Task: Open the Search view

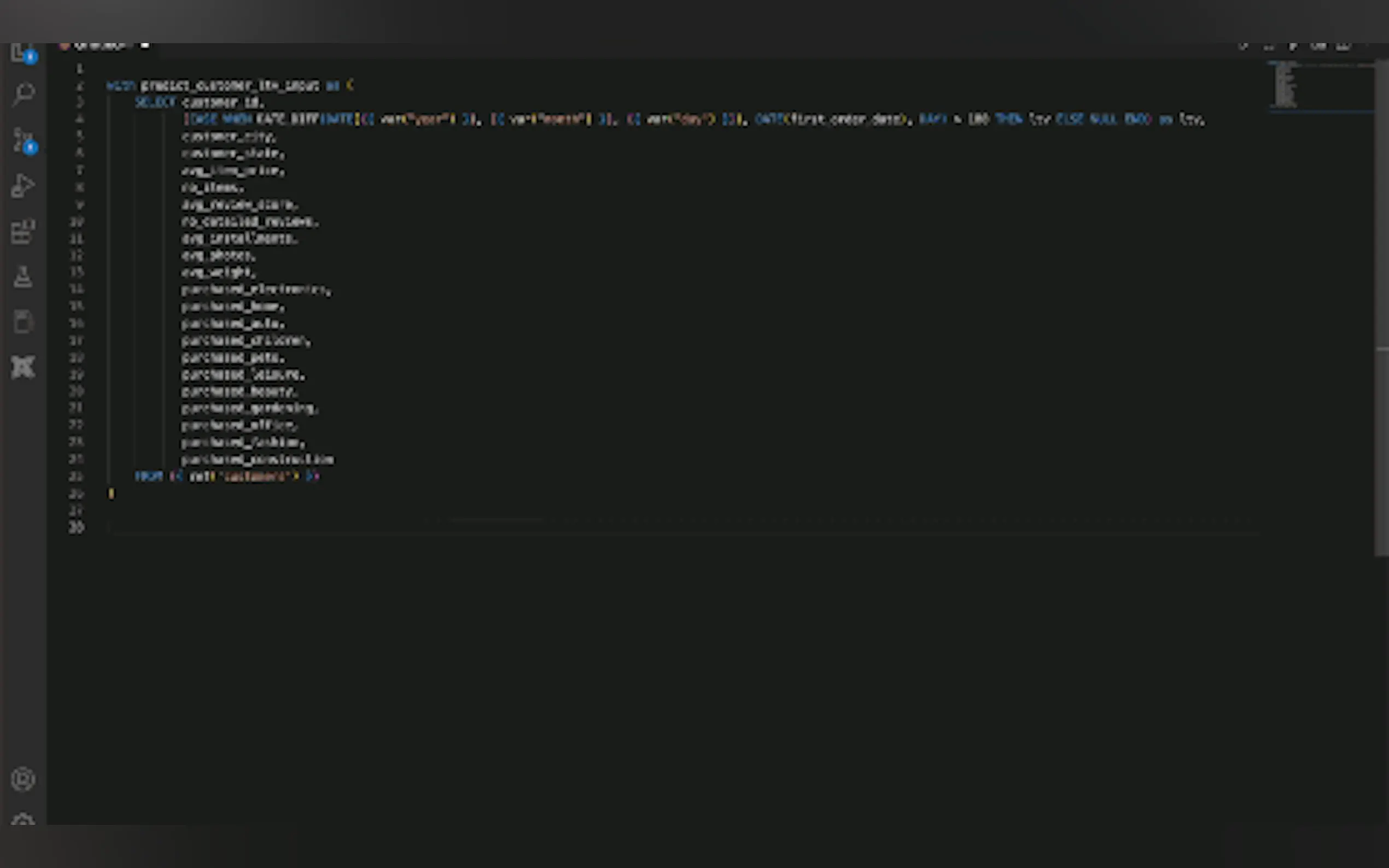Action: (x=23, y=93)
